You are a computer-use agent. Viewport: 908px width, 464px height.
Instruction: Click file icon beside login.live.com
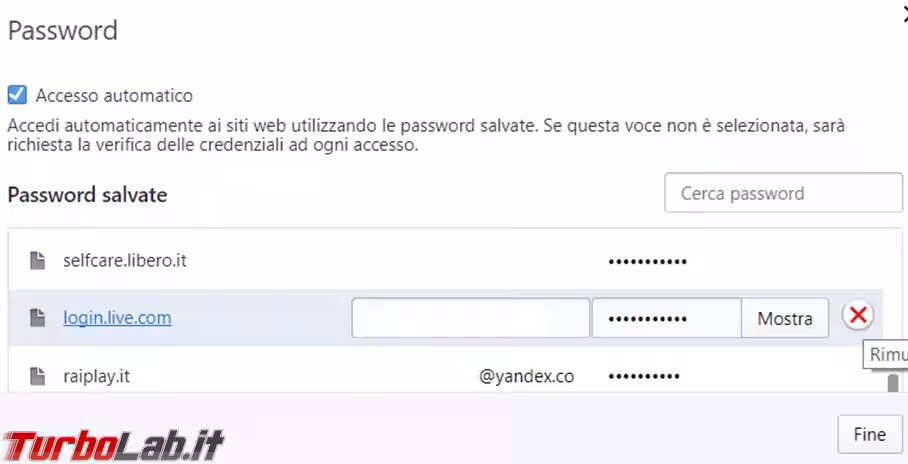tap(37, 318)
